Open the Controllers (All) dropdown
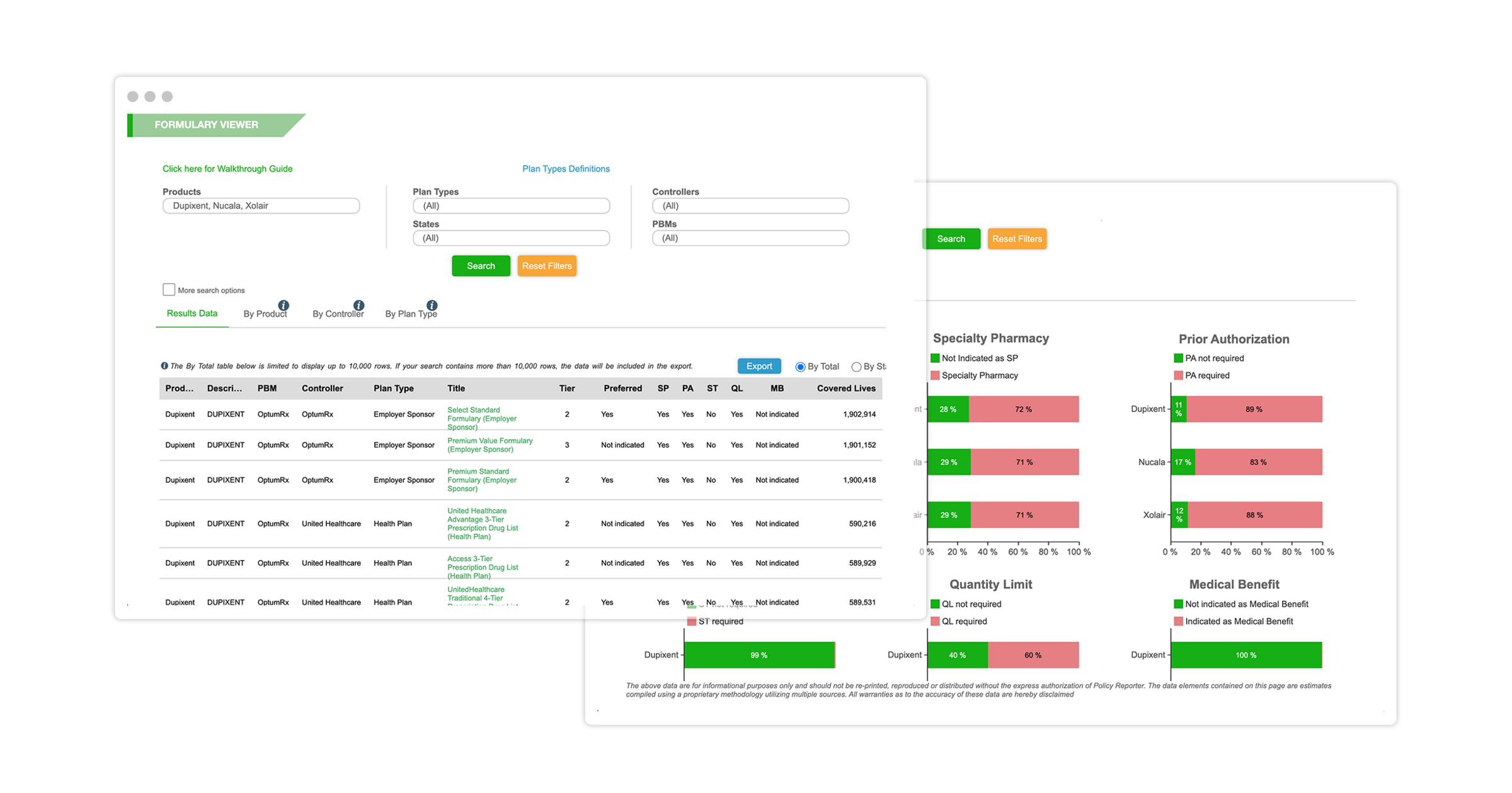 tap(750, 205)
